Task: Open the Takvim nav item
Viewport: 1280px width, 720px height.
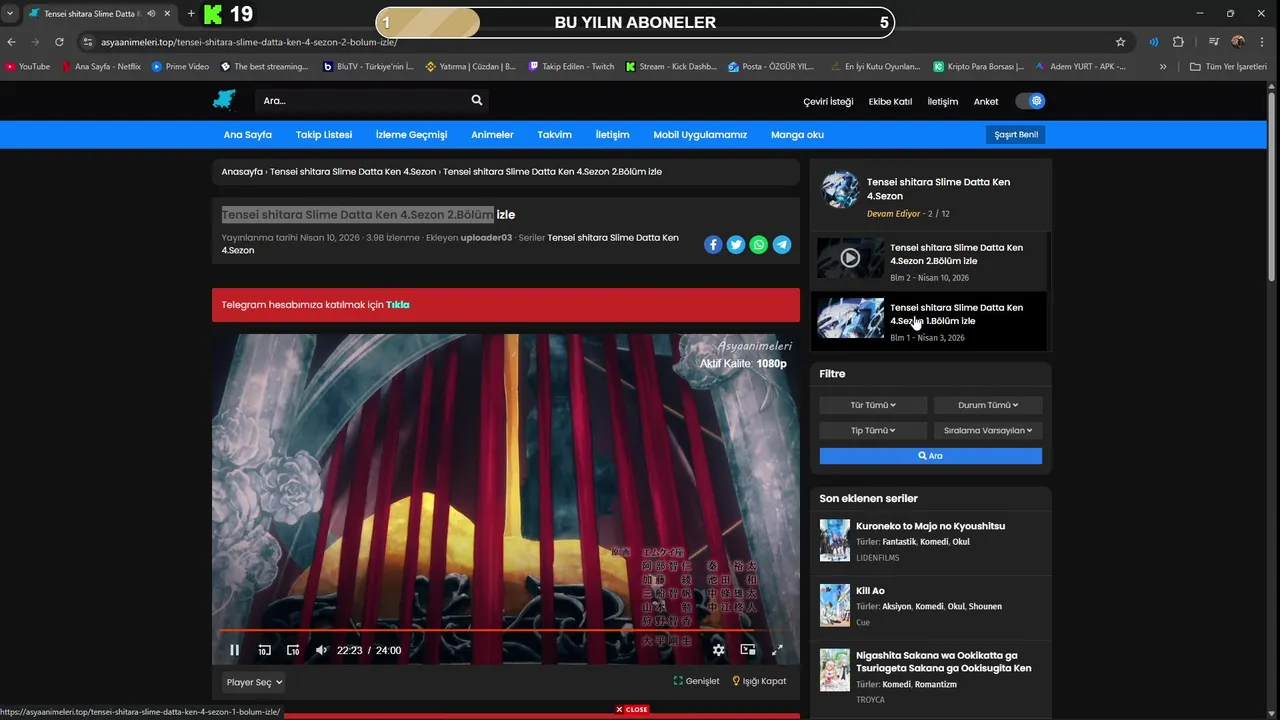Action: coord(554,135)
